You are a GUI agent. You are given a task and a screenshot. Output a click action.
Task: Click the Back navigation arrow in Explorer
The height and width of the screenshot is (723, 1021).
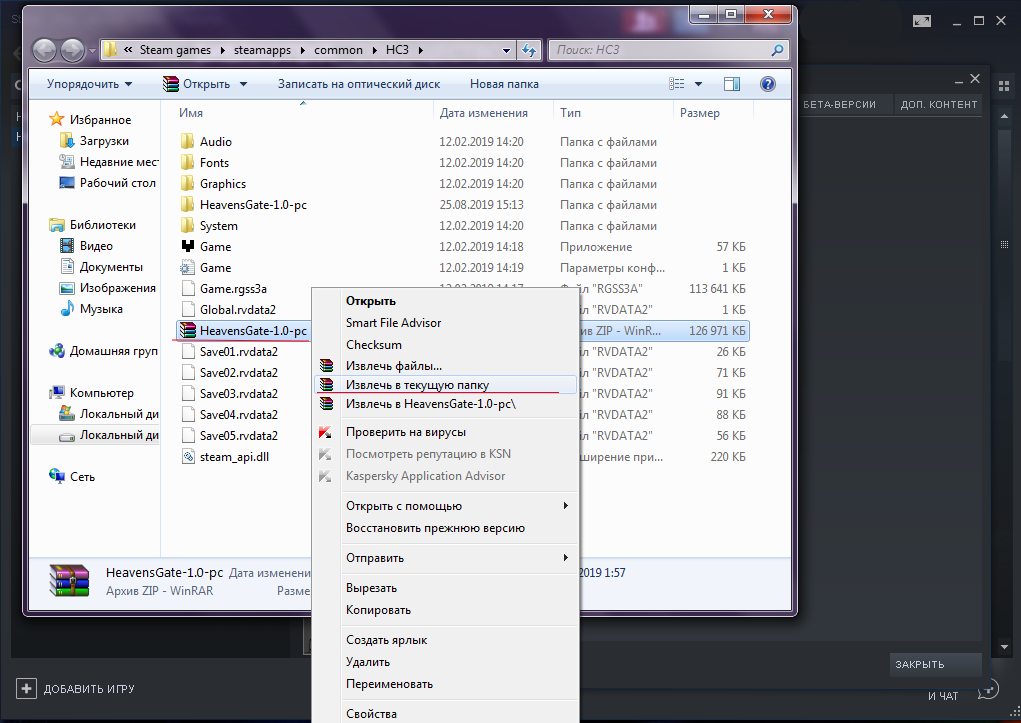pos(44,50)
